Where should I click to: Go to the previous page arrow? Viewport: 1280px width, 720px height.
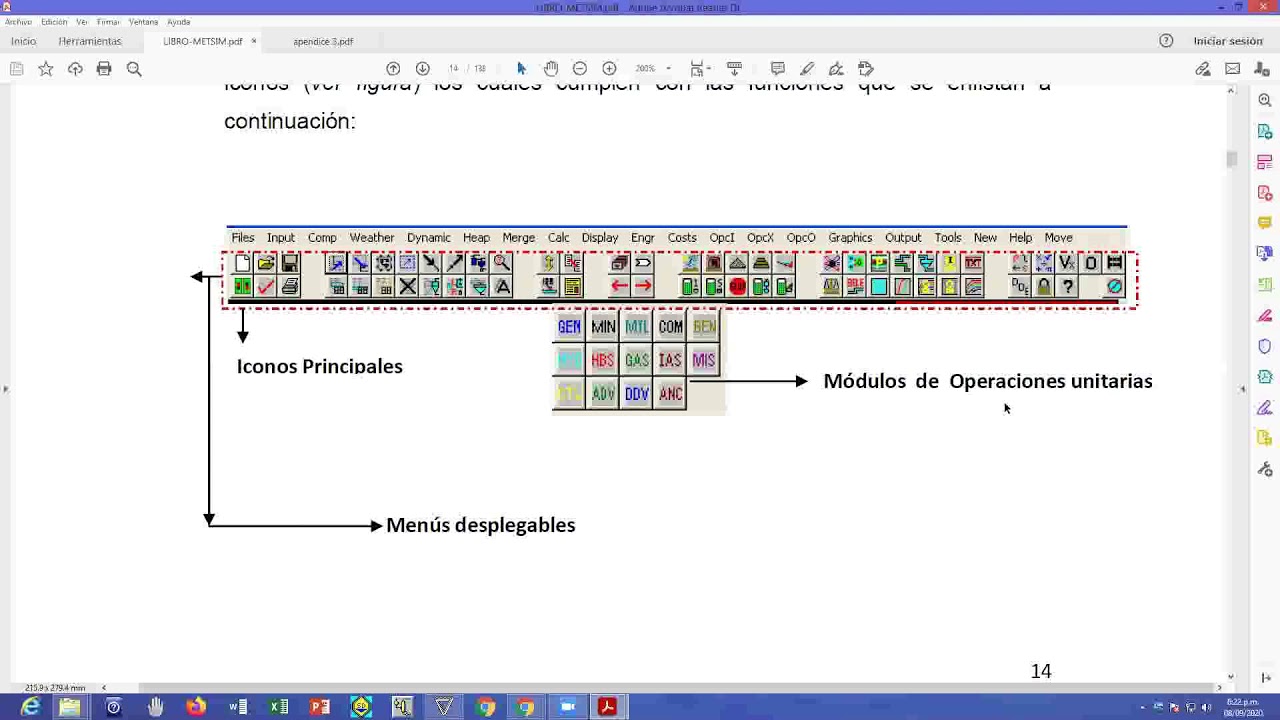393,68
